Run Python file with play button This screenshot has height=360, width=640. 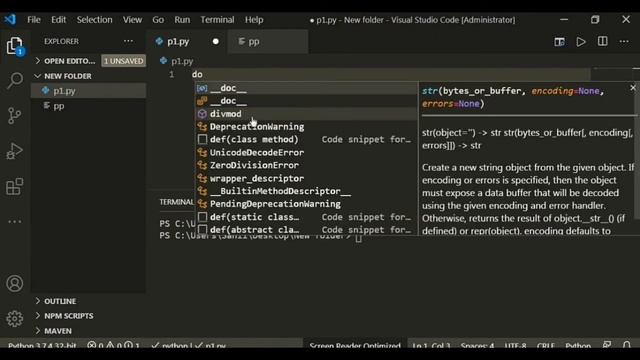tap(581, 42)
